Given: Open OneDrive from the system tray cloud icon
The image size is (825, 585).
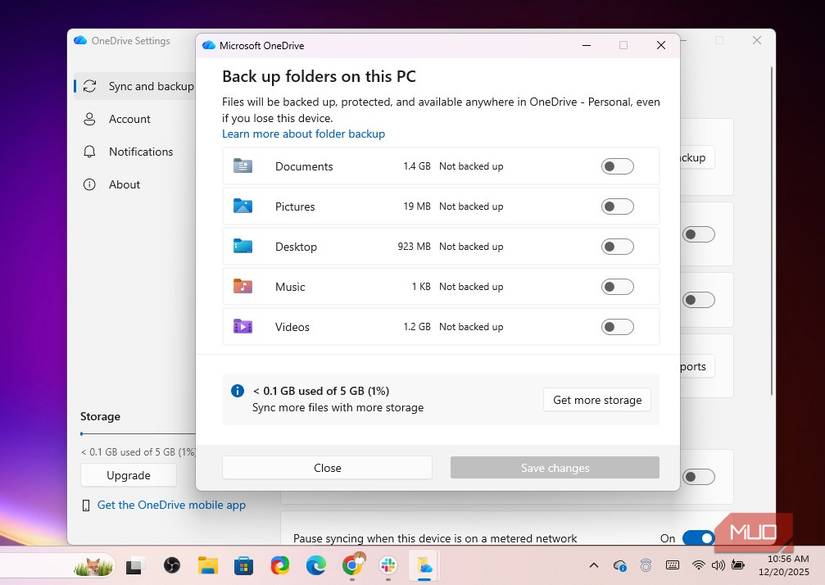Looking at the screenshot, I should (618, 566).
